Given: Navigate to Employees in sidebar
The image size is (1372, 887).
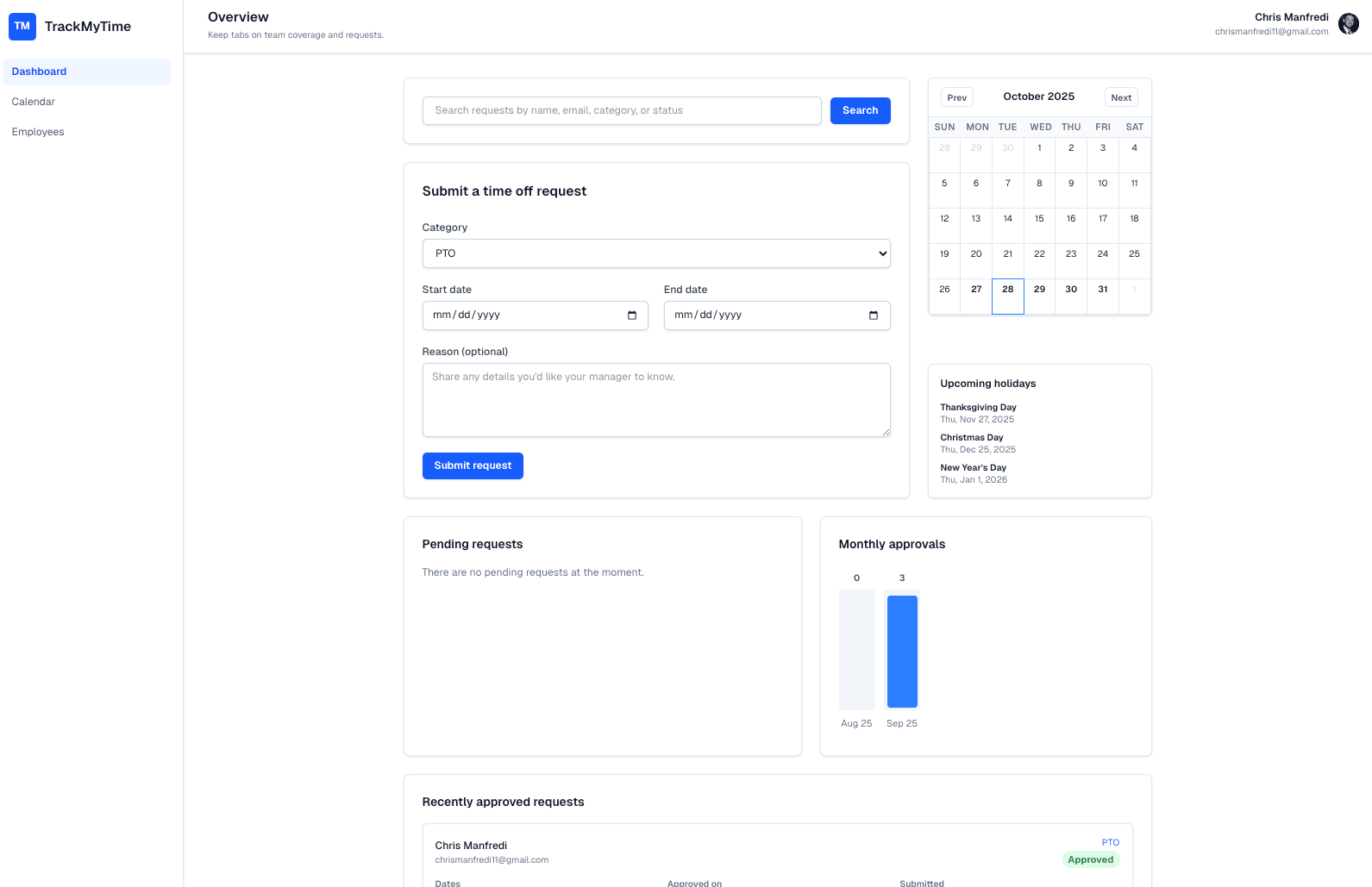Looking at the screenshot, I should [38, 132].
